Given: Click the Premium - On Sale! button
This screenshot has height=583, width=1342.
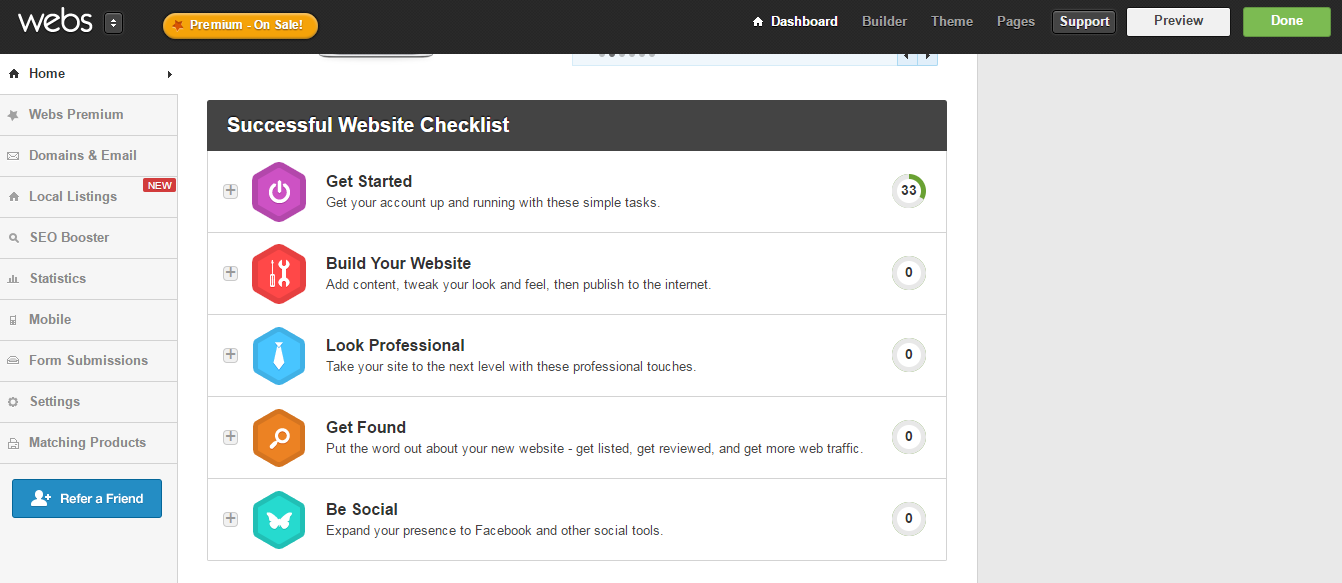Looking at the screenshot, I should click(x=240, y=25).
